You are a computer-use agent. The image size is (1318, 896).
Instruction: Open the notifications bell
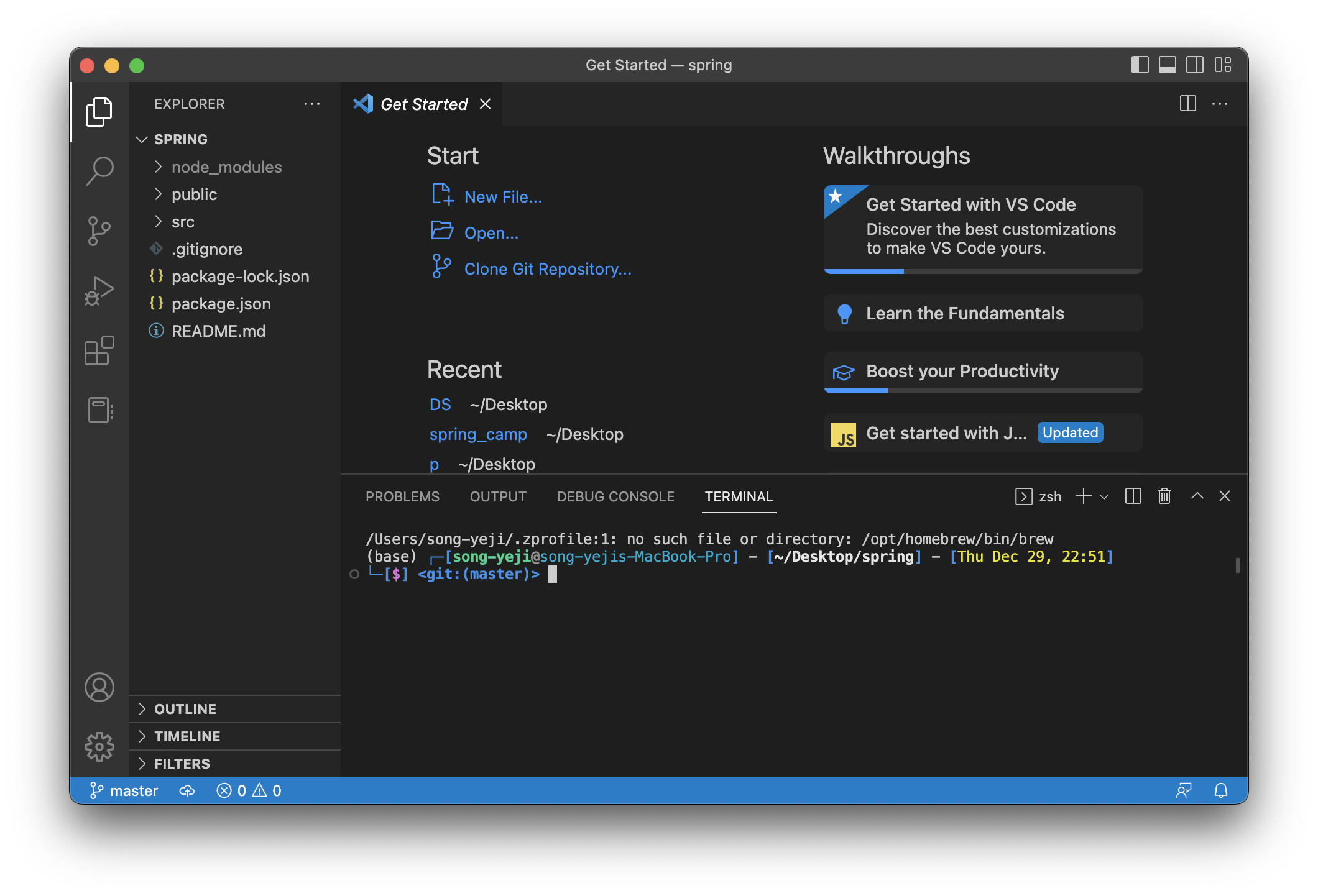[1221, 790]
